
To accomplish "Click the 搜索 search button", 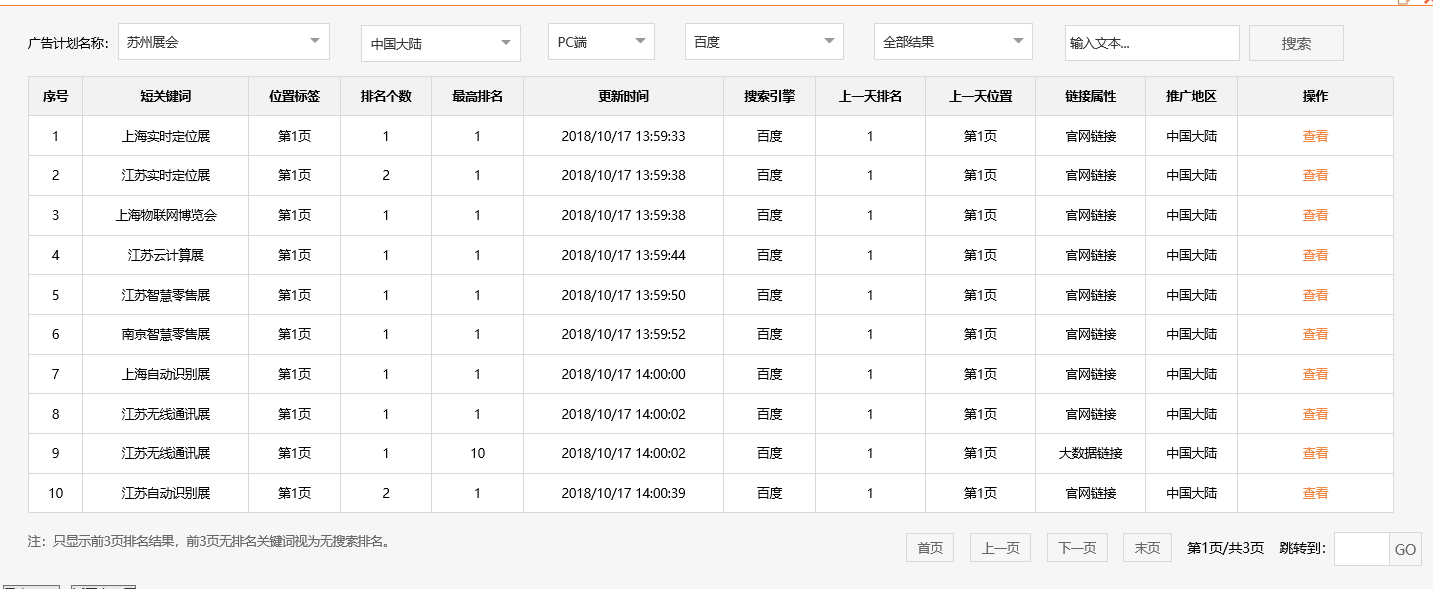I will [x=1295, y=41].
